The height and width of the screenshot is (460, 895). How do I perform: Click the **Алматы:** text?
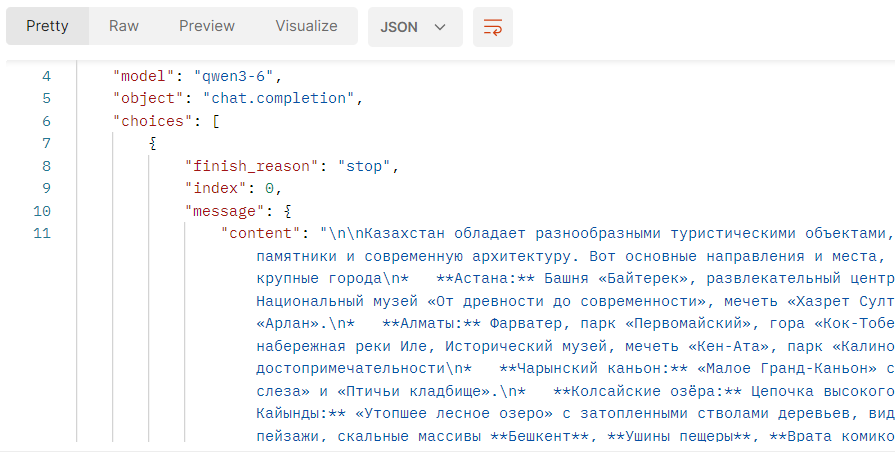432,324
